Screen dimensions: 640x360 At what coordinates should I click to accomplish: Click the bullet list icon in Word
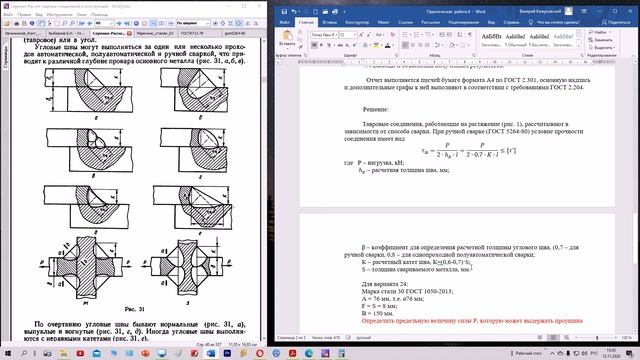coord(406,35)
